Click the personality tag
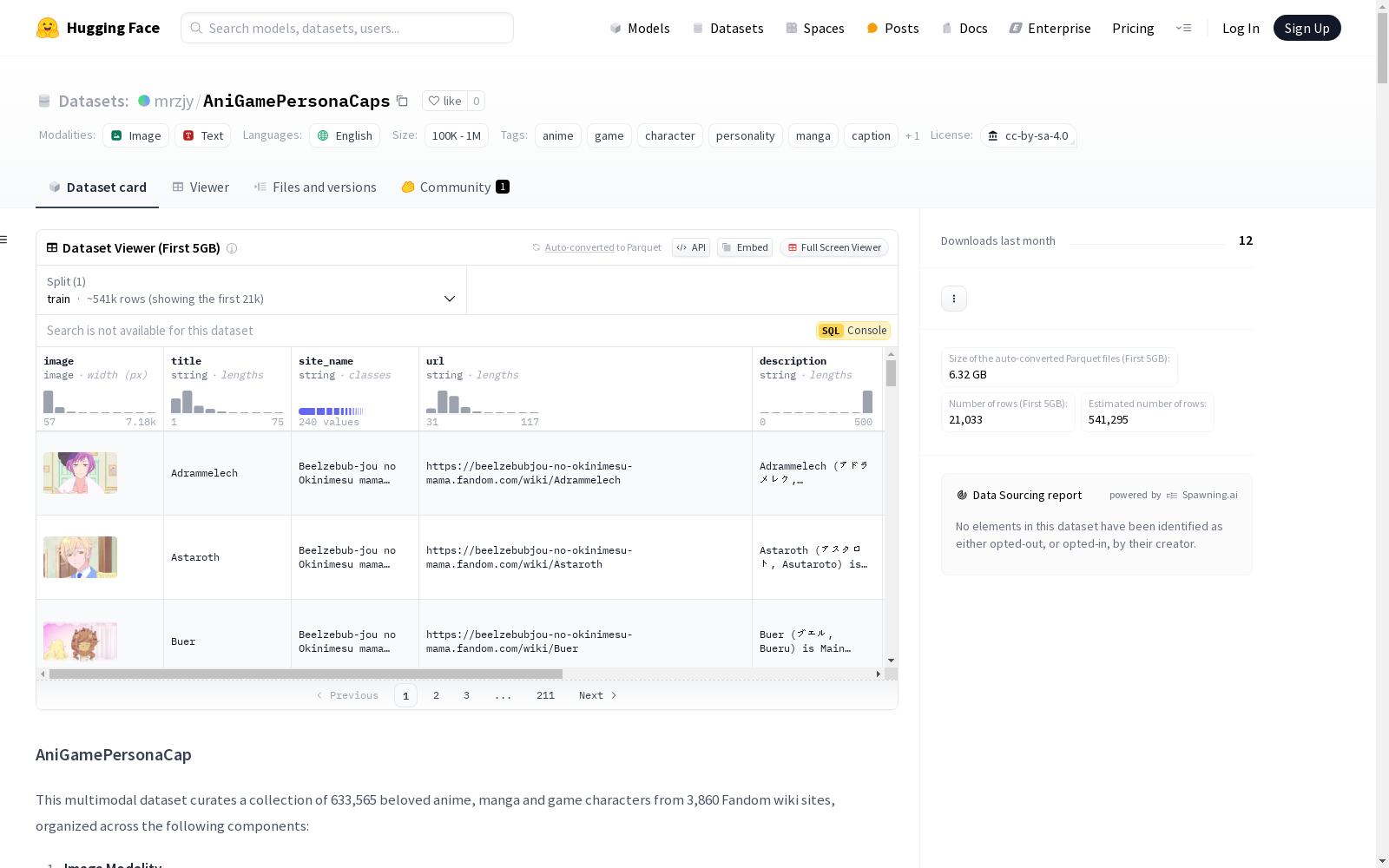The image size is (1389, 868). (746, 135)
